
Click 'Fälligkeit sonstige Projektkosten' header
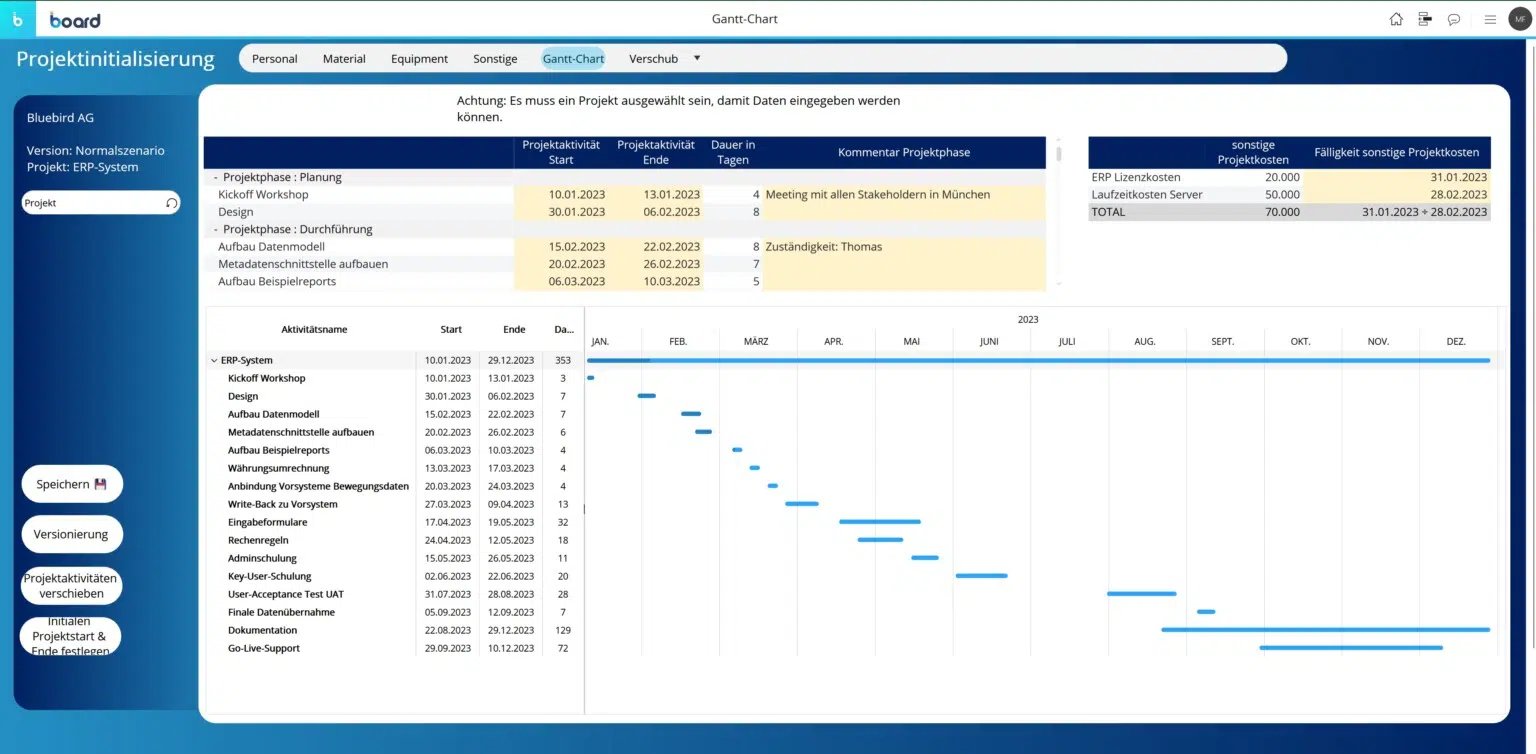coord(1396,152)
